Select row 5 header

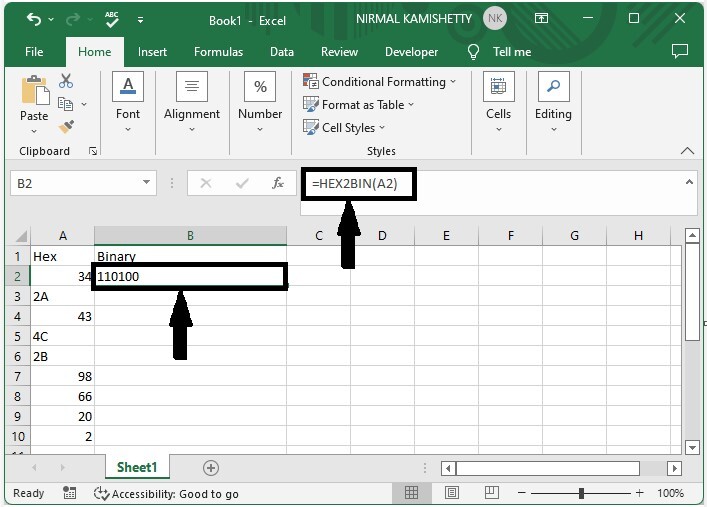point(18,336)
